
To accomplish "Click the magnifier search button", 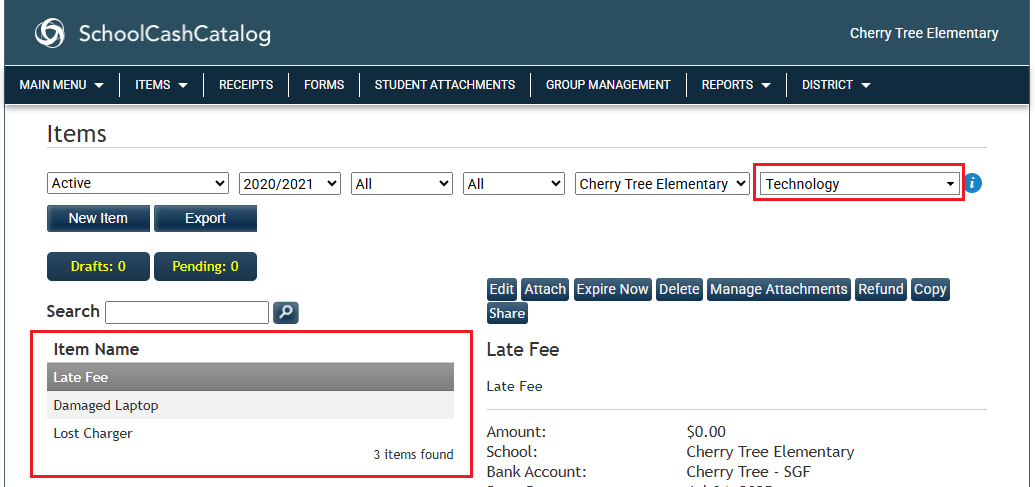I will point(286,313).
